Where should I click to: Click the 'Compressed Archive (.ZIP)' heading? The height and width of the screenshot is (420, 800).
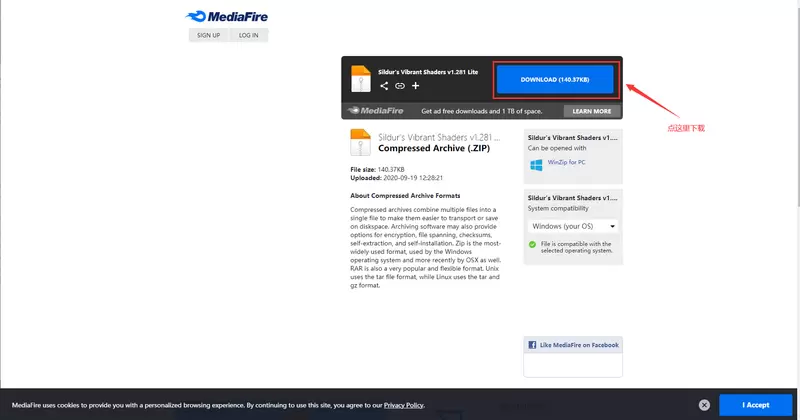(434, 148)
